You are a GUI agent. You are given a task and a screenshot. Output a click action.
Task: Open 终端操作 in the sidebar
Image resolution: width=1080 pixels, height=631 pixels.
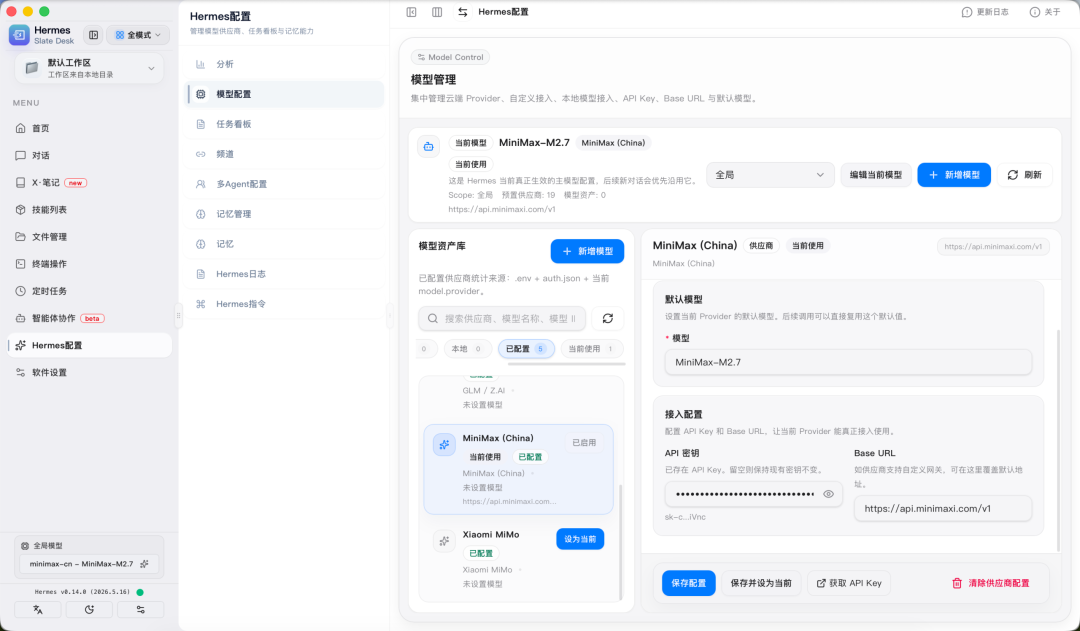(89, 264)
